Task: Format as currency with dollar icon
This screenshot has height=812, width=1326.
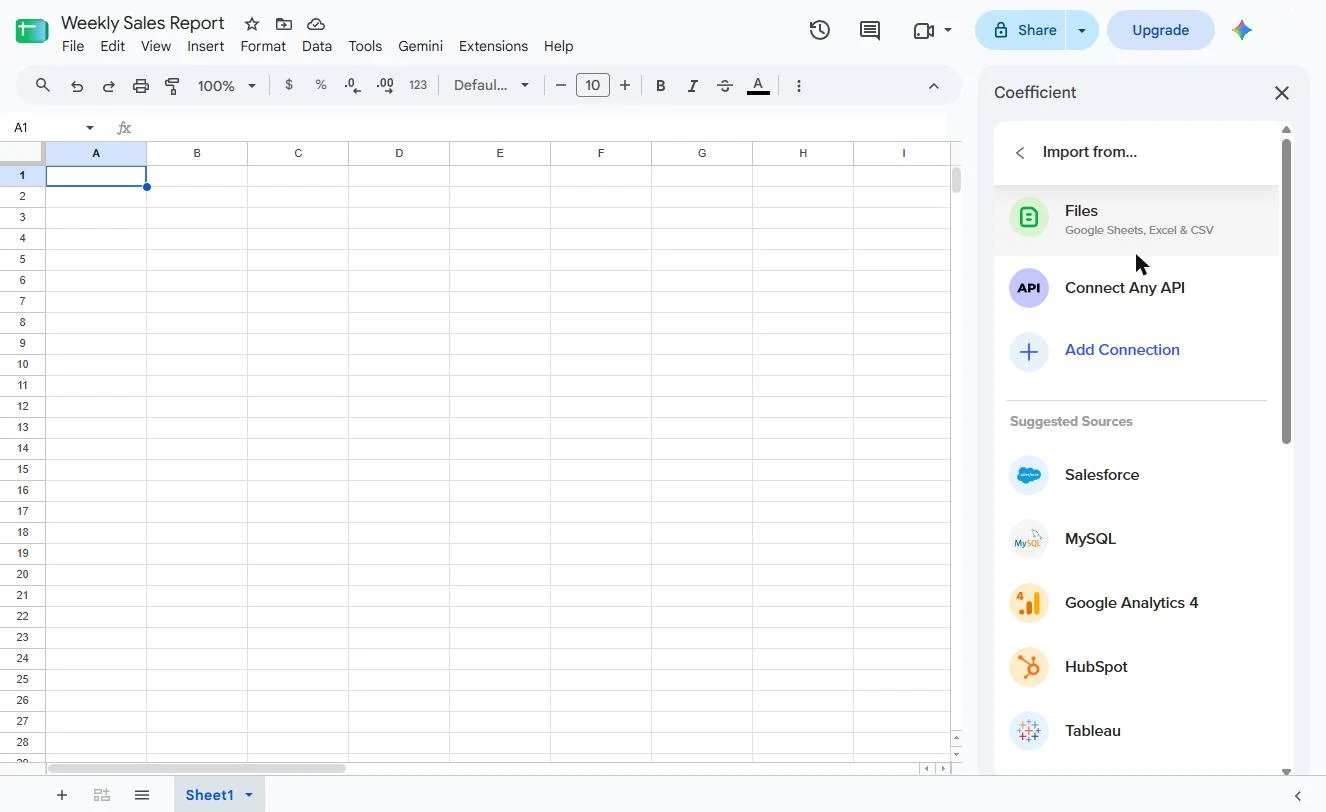Action: tap(289, 85)
